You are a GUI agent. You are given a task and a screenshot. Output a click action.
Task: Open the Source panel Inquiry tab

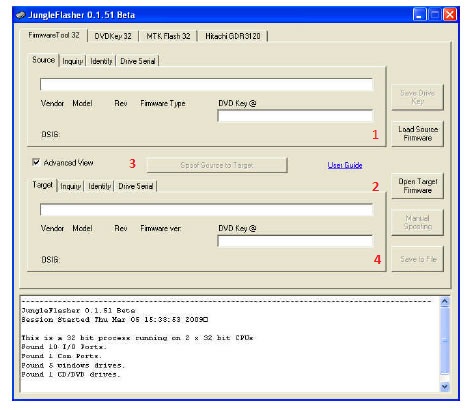tap(73, 61)
